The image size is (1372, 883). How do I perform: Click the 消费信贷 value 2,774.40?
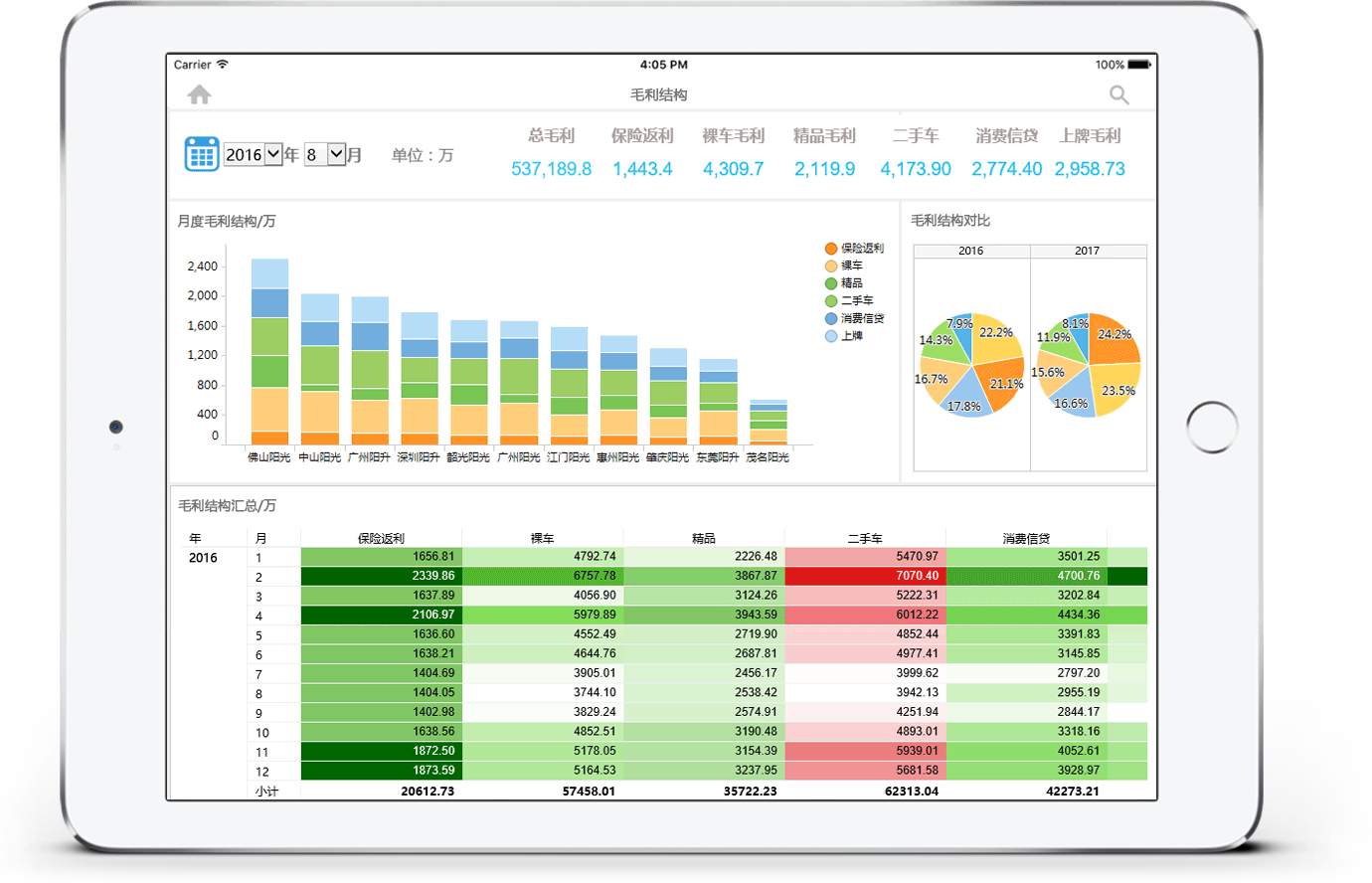coord(1007,169)
